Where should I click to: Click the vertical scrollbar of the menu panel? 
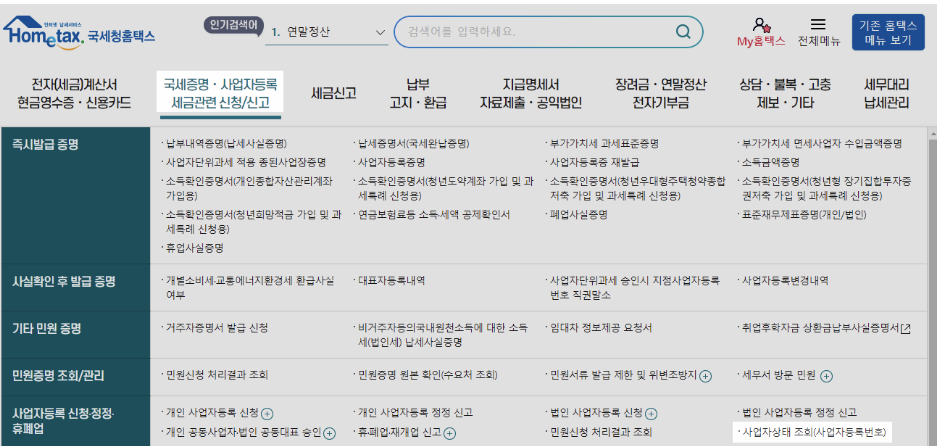click(x=932, y=286)
